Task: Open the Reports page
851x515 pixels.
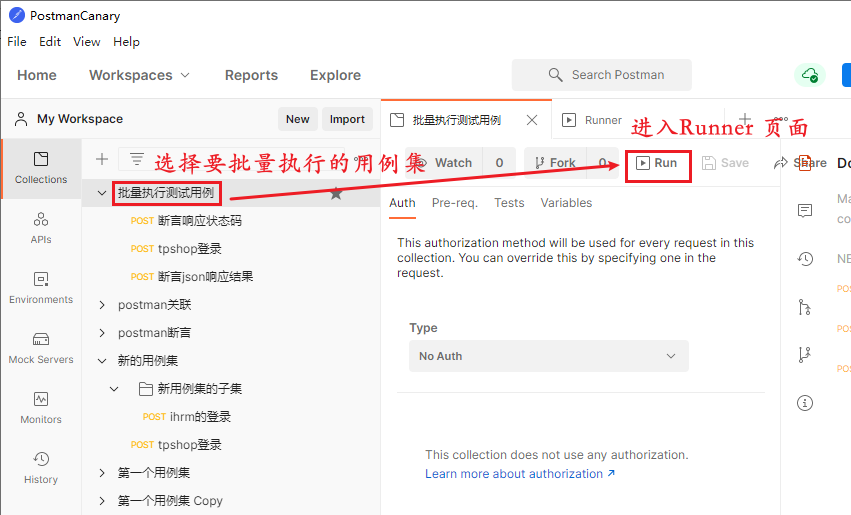Action: click(x=251, y=75)
